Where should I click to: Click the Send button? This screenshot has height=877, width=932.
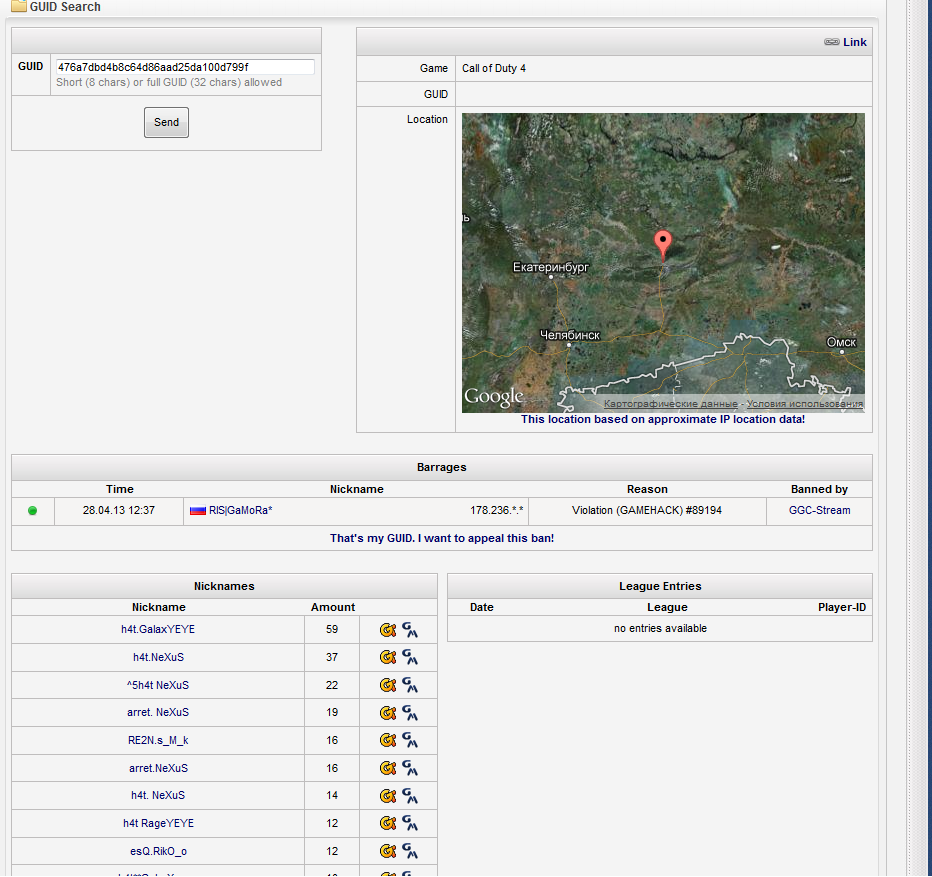166,122
